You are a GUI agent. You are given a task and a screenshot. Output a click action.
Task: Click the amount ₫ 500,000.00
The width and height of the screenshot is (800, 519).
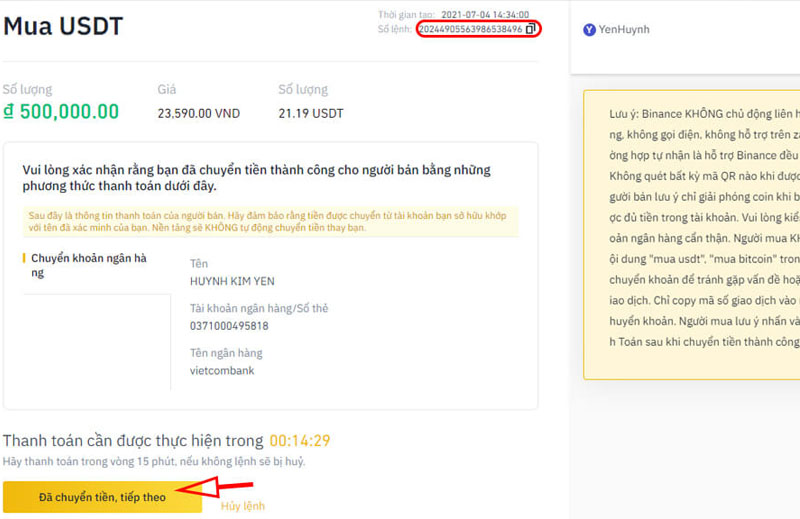click(x=61, y=112)
